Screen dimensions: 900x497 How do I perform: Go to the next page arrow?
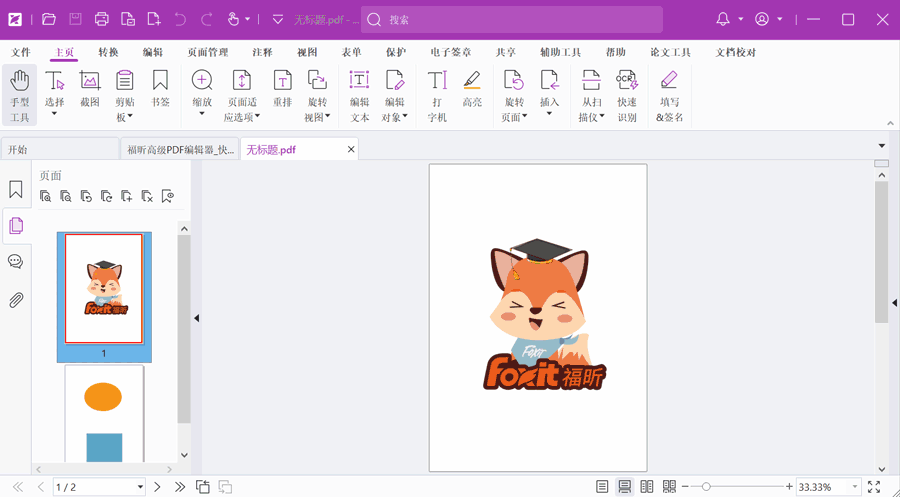coord(157,487)
